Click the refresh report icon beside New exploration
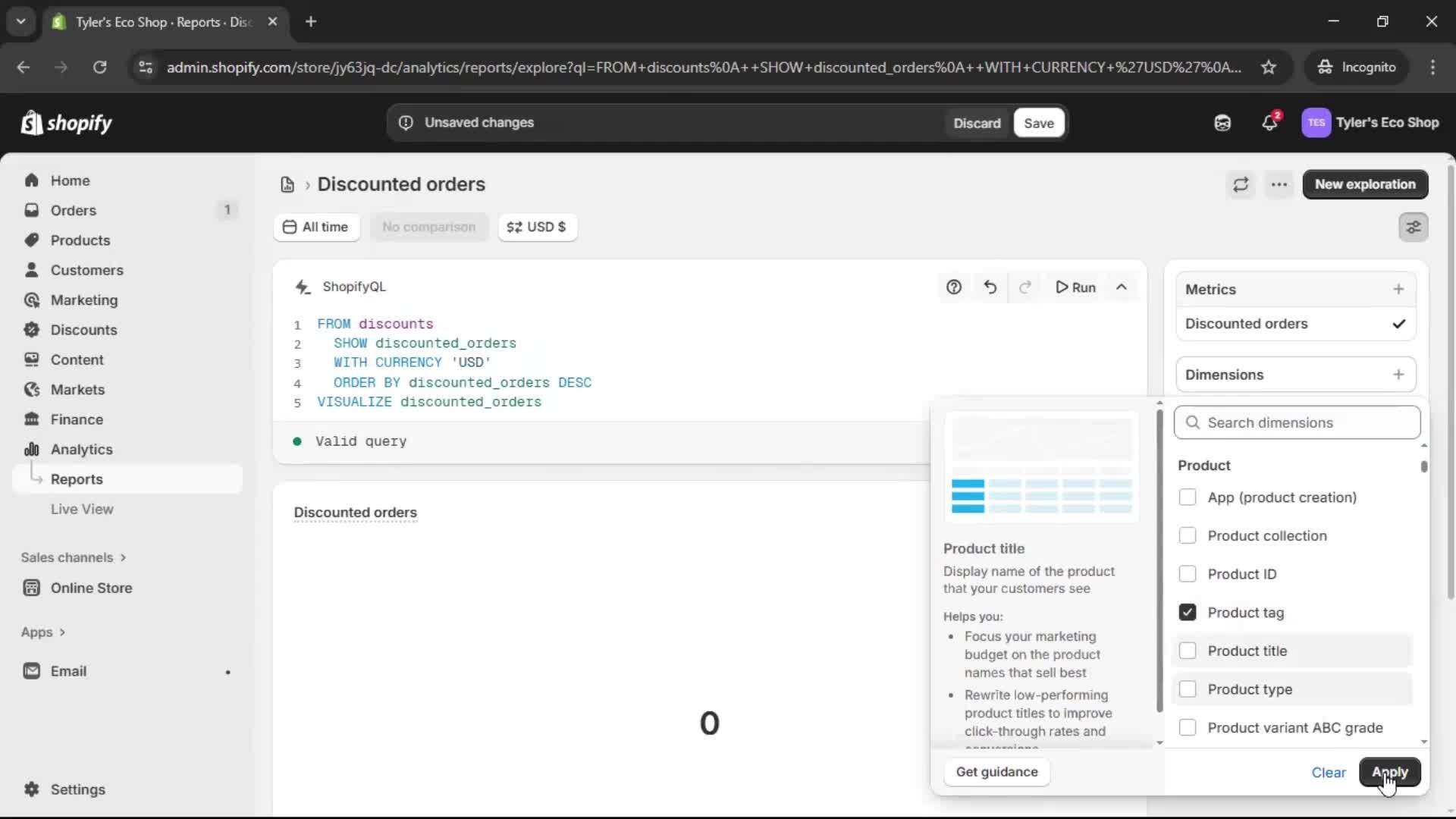The height and width of the screenshot is (819, 1456). [x=1241, y=184]
